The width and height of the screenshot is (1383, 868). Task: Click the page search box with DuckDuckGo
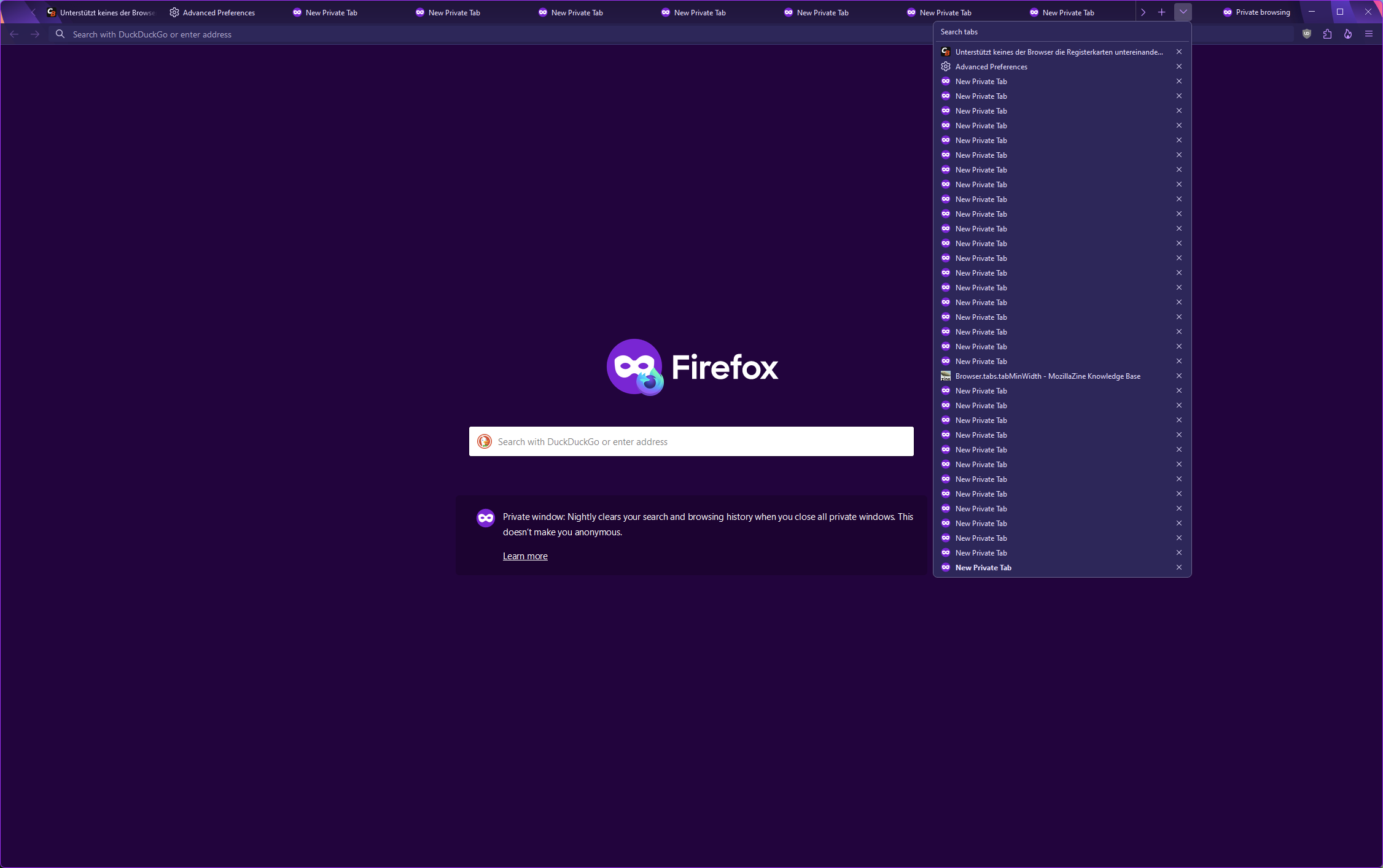[692, 441]
